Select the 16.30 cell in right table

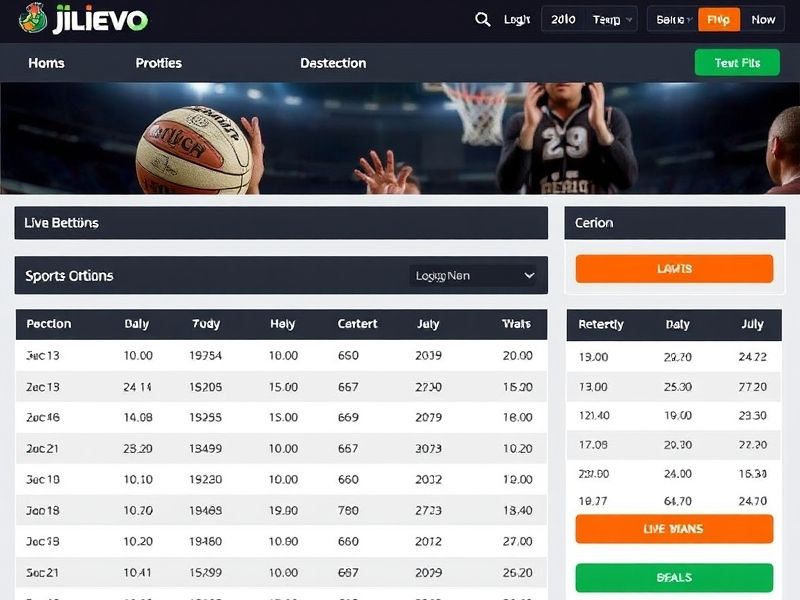(753, 474)
